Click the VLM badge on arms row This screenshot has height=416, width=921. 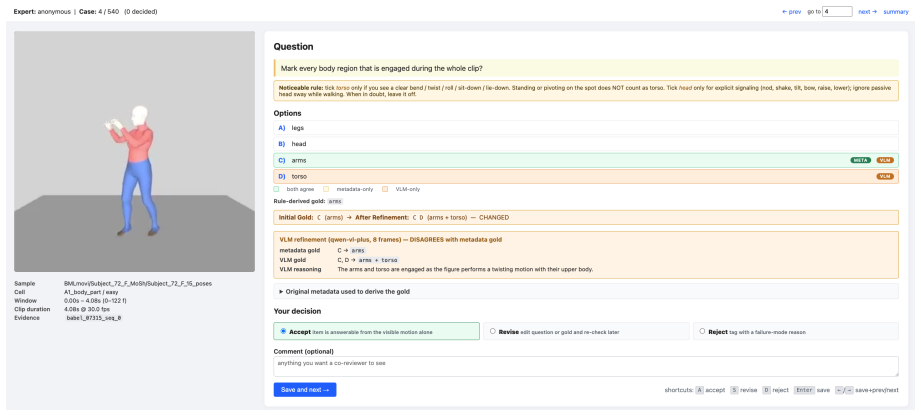pos(885,160)
